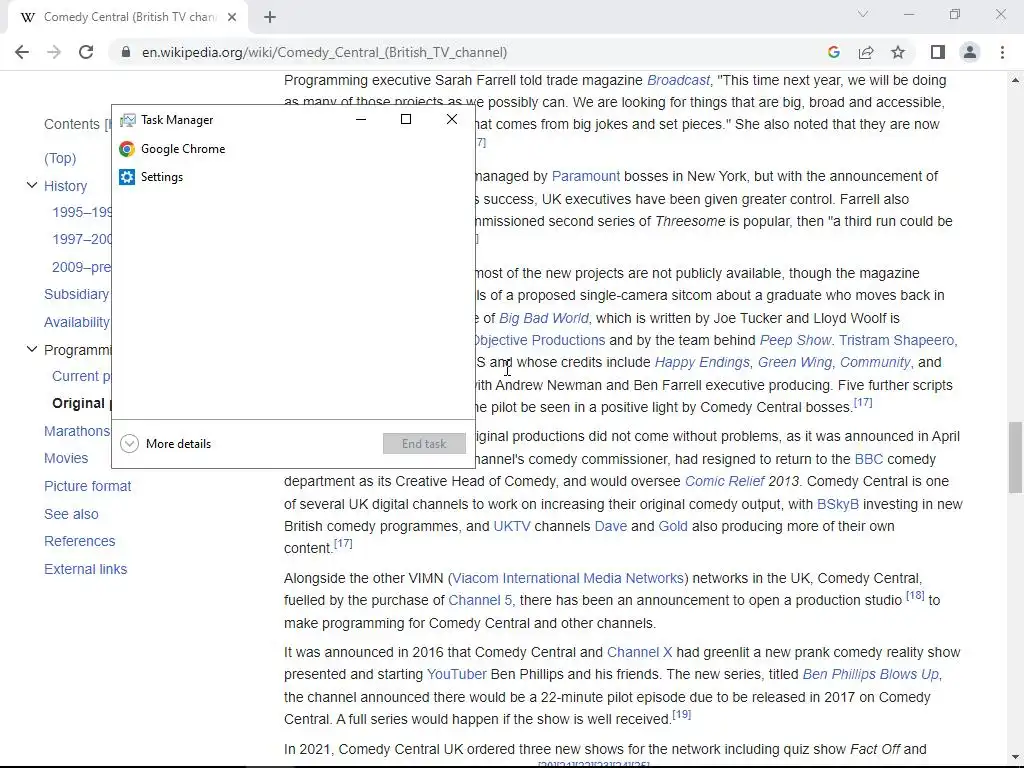Open the Comic Relief link
This screenshot has width=1024, height=768.
[724, 482]
